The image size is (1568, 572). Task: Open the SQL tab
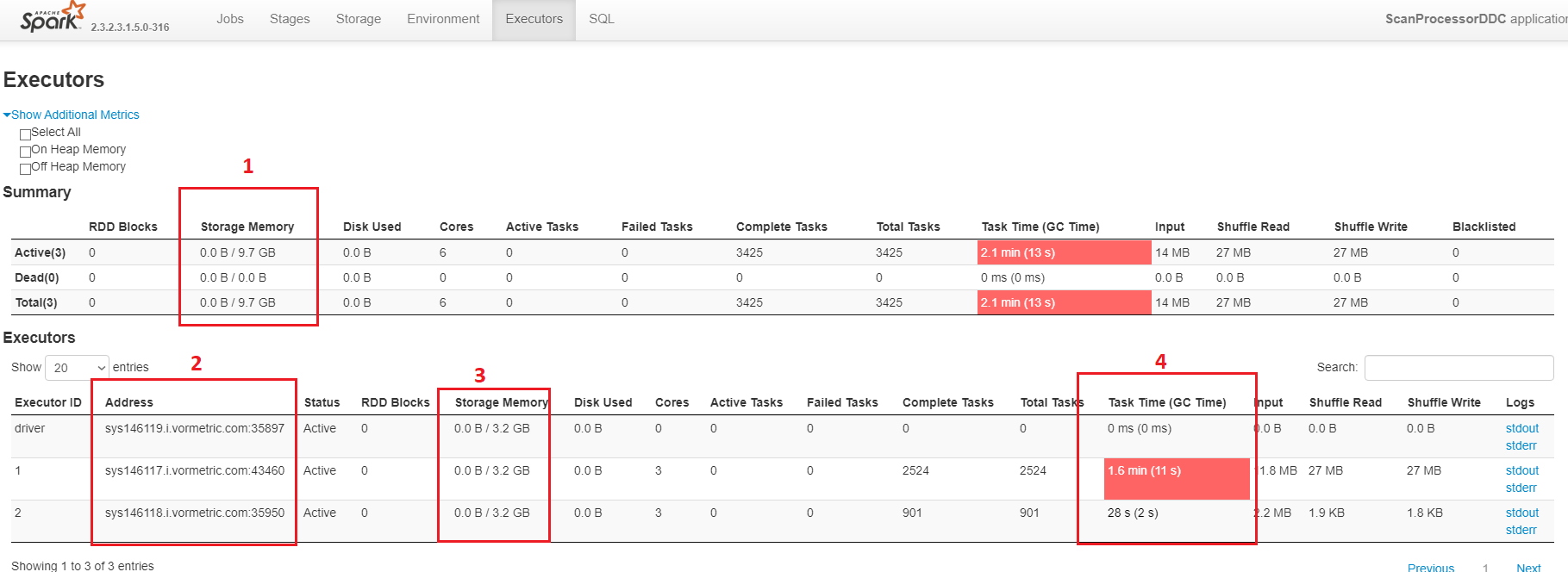(602, 19)
